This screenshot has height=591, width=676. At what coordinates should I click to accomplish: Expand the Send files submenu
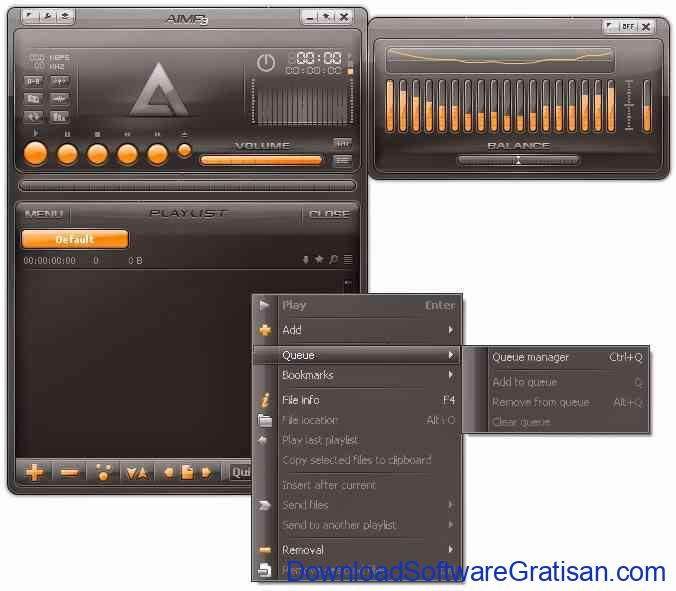click(x=357, y=505)
